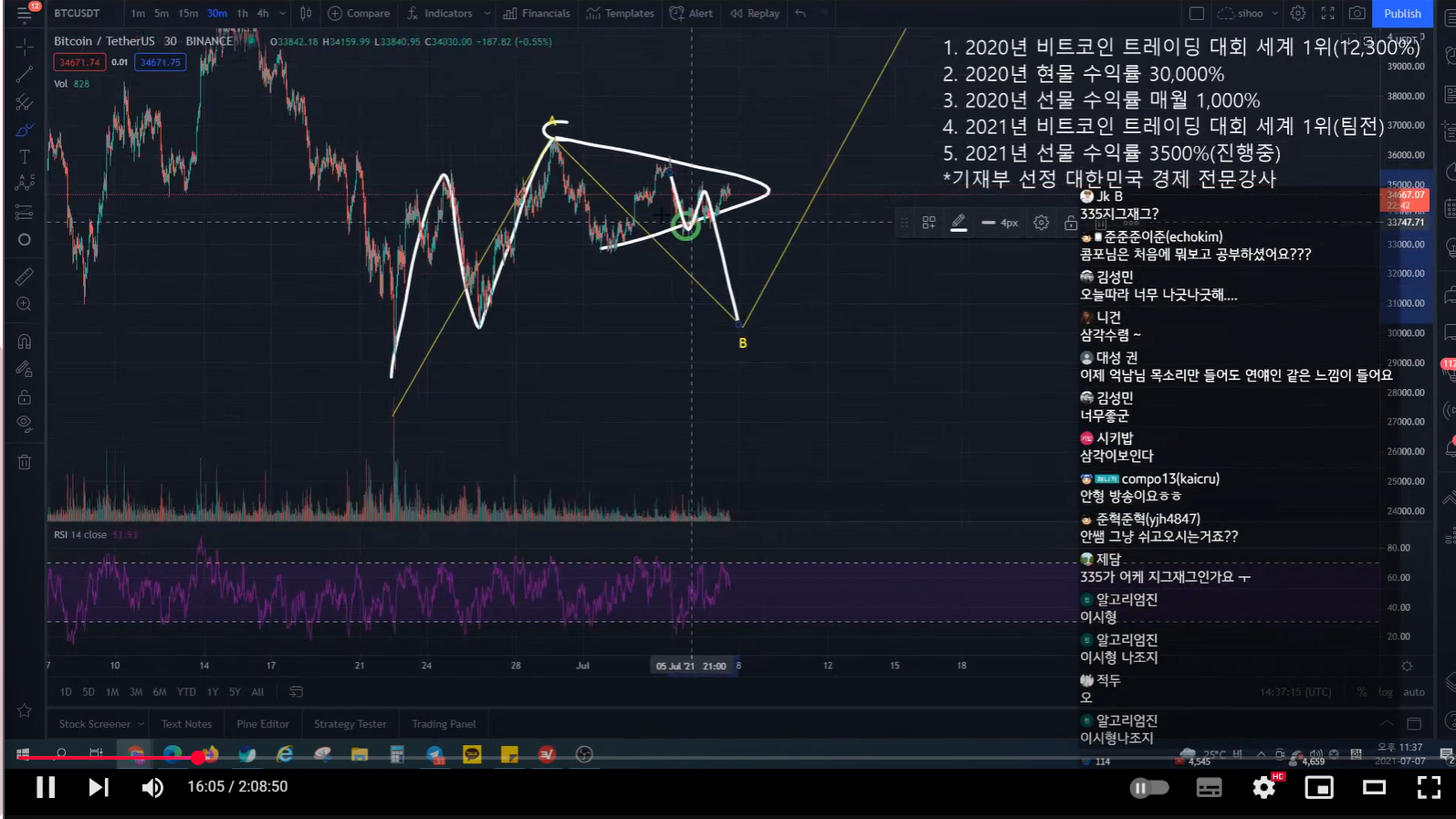Open the Pine Editor tab
The width and height of the screenshot is (1456, 819).
point(263,724)
